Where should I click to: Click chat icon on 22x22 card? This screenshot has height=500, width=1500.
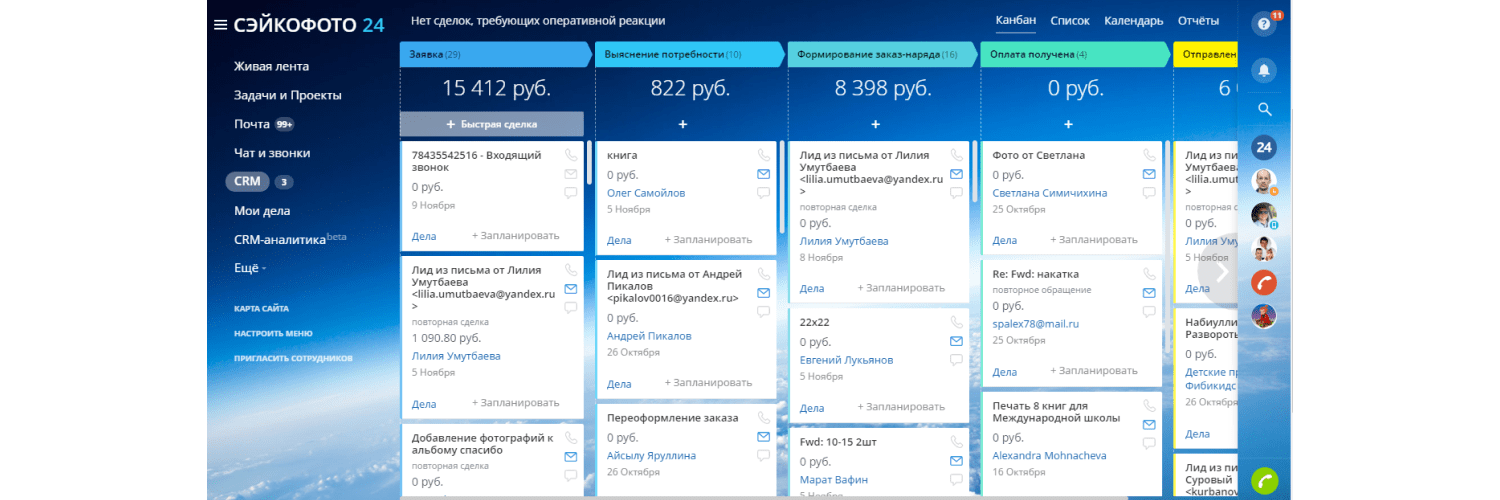coord(956,360)
